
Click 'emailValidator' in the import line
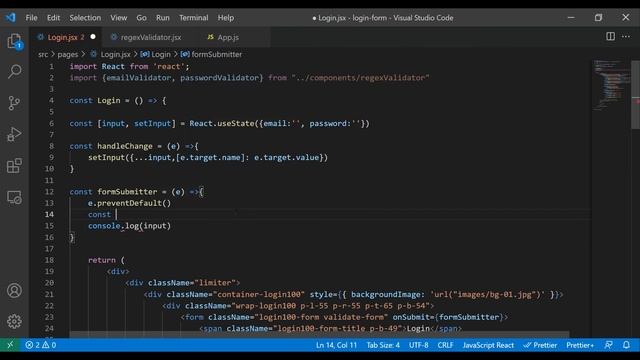pyautogui.click(x=139, y=78)
